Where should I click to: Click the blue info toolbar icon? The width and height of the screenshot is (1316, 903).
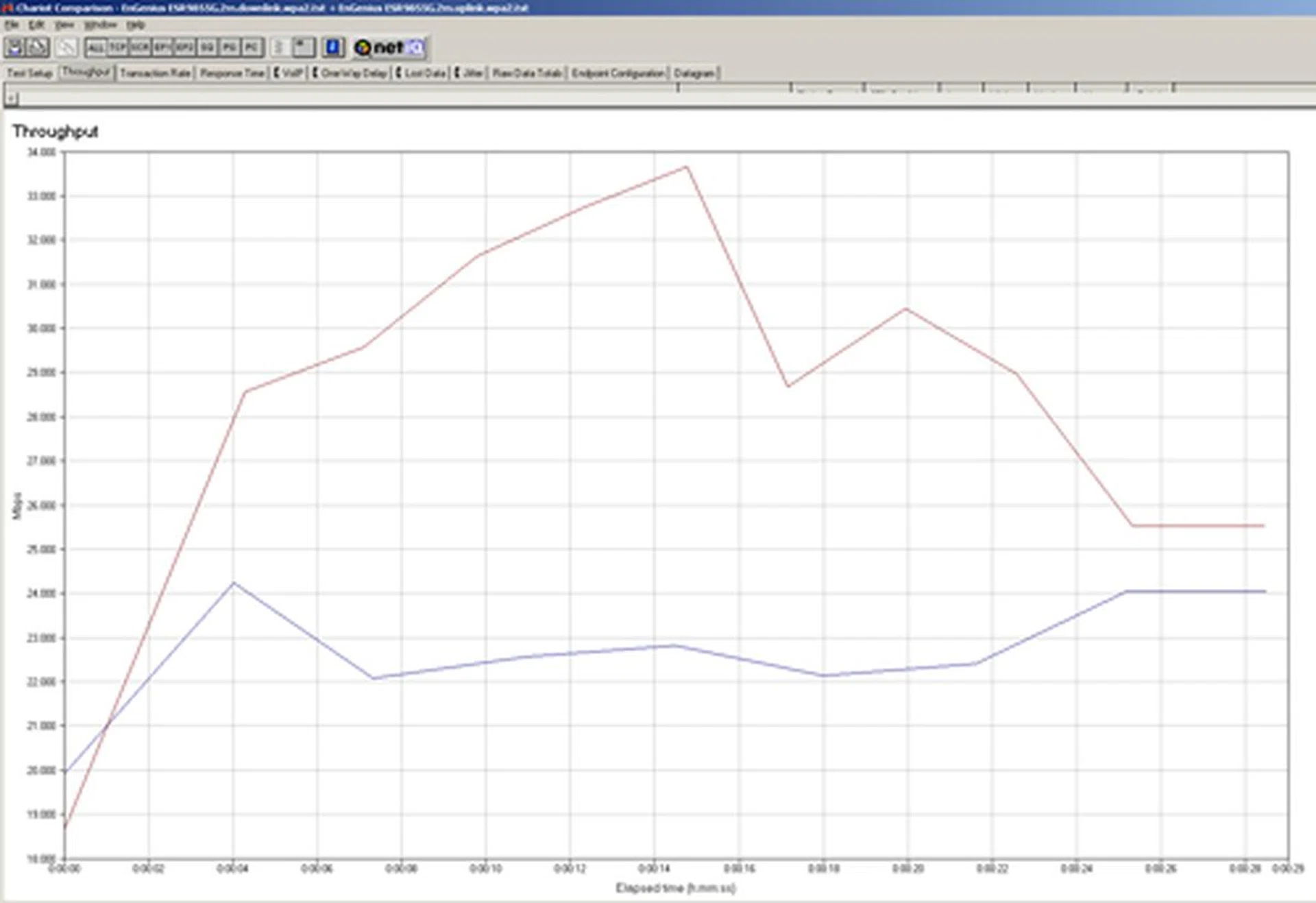click(333, 47)
